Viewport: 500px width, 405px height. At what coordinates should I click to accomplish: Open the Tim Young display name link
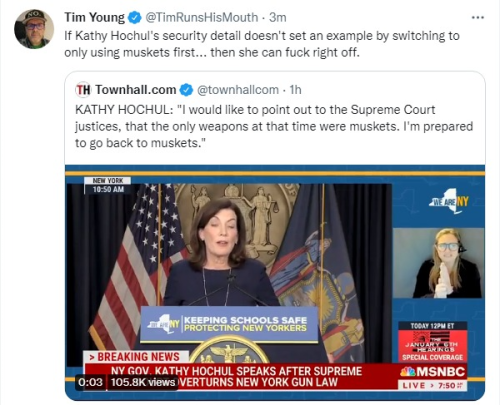[94, 17]
